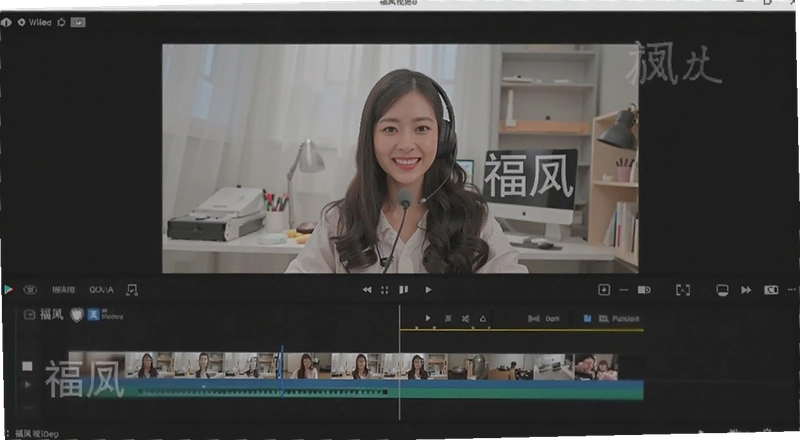Click the fast-forward double arrow icon
Image resolution: width=800 pixels, height=440 pixels.
pos(746,290)
